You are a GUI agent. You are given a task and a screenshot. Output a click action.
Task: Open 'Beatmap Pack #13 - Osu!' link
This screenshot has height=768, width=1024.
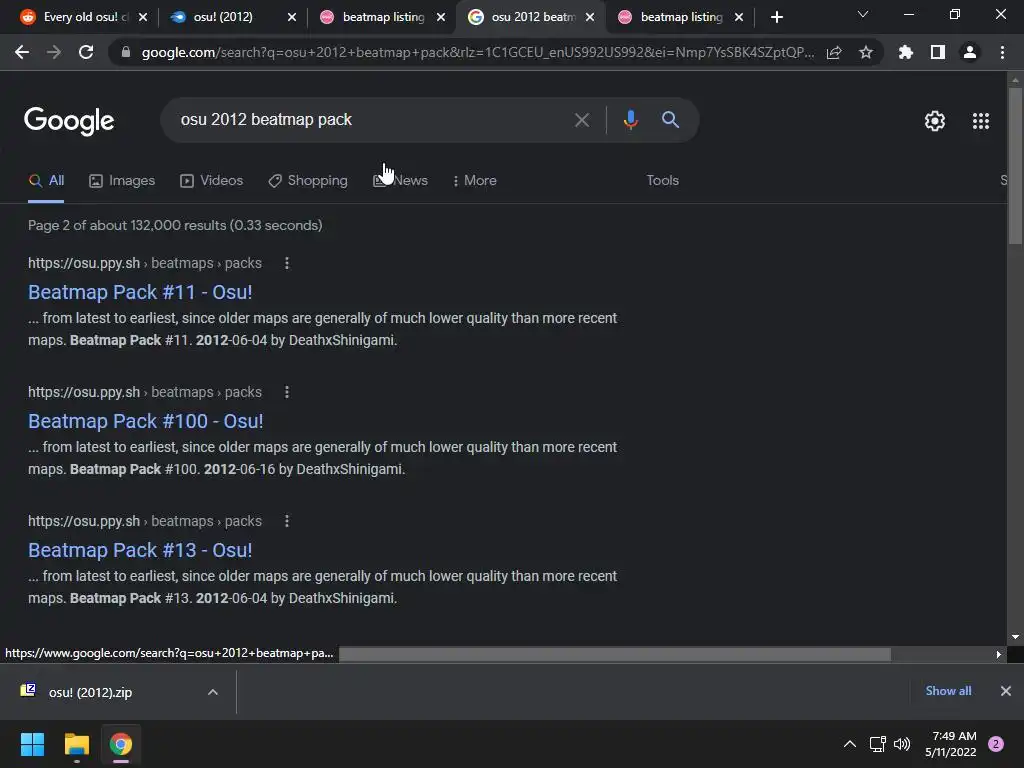pos(140,550)
